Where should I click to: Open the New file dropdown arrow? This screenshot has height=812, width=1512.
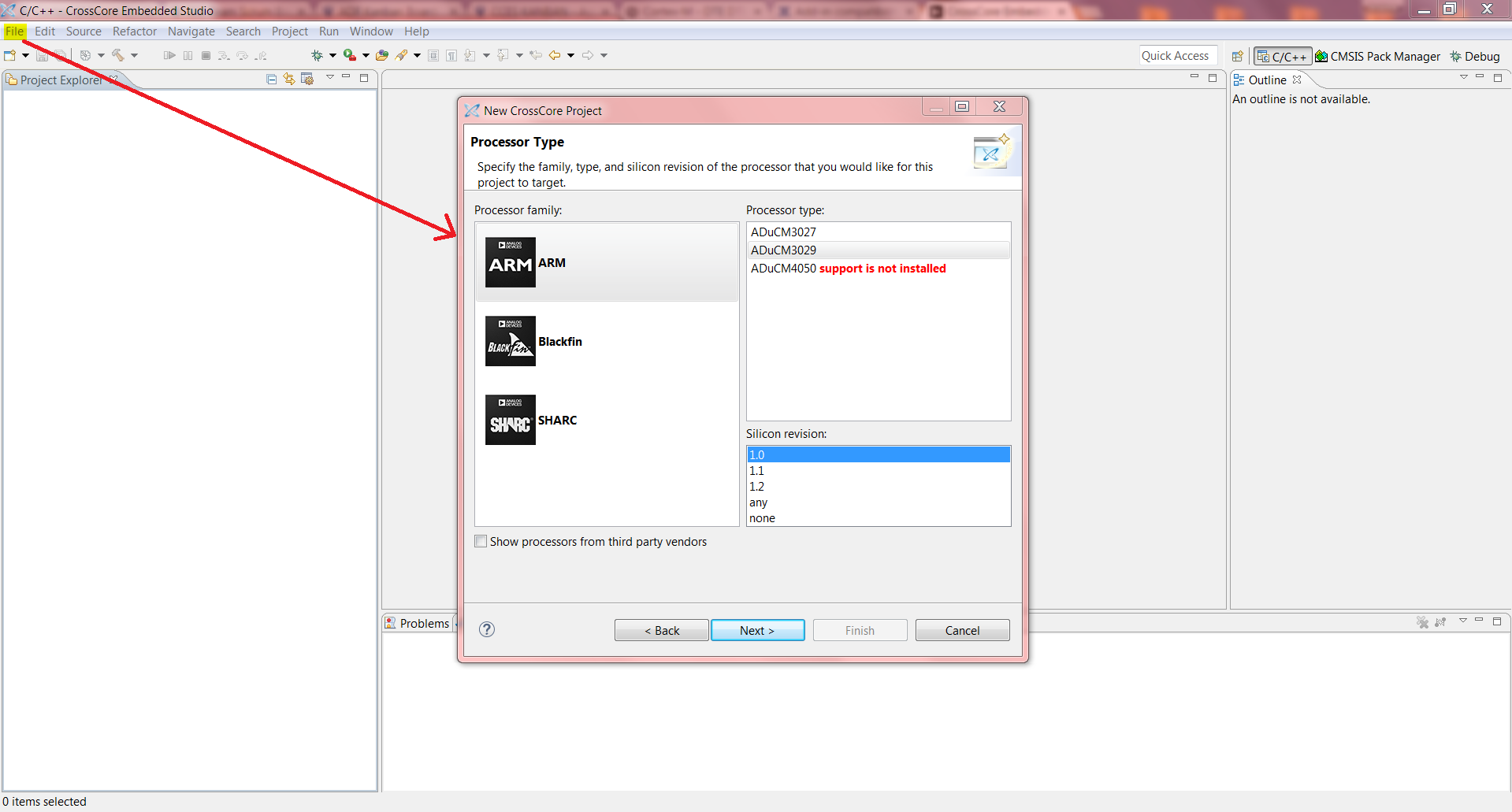tap(25, 55)
